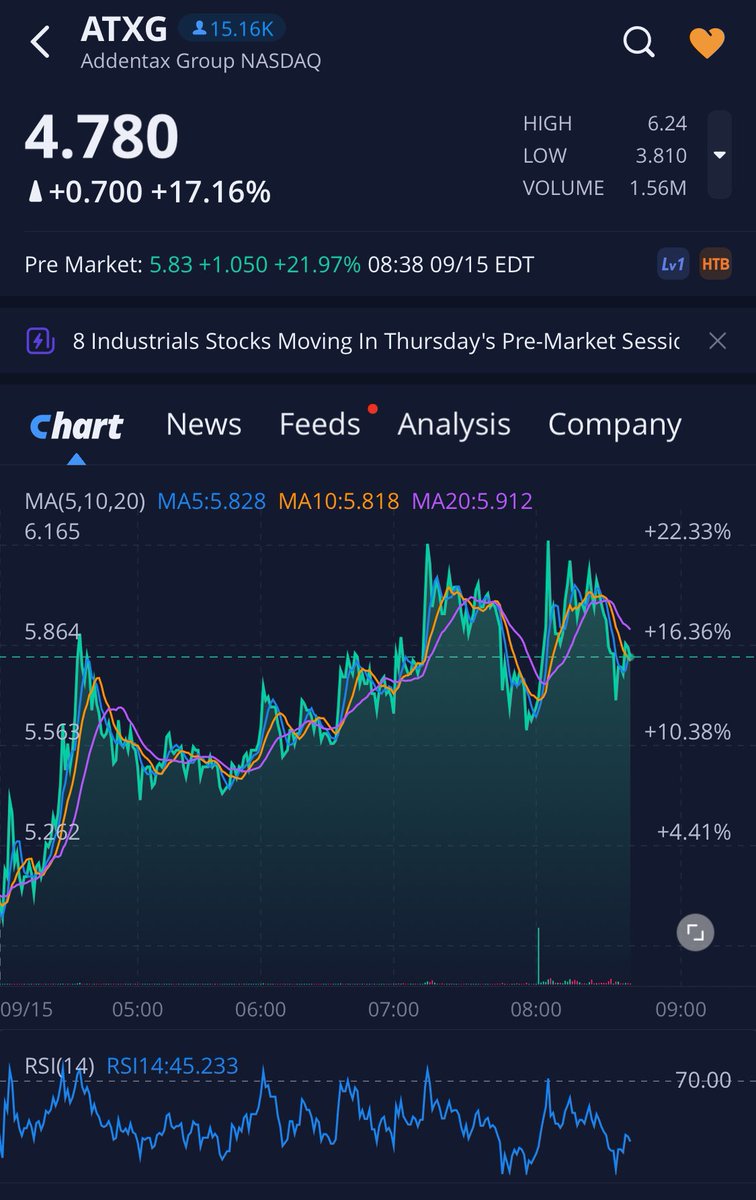Image resolution: width=756 pixels, height=1200 pixels.
Task: Select the MA20:5.912 value
Action: [x=472, y=501]
